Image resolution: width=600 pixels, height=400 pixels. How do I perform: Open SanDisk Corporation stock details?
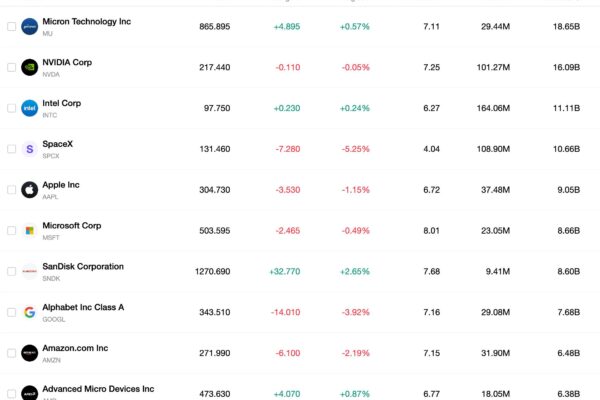coord(83,266)
